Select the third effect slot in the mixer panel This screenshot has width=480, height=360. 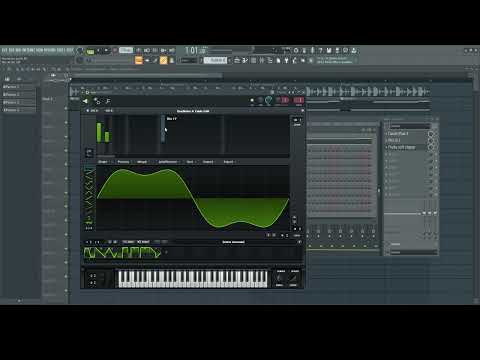pyautogui.click(x=407, y=147)
